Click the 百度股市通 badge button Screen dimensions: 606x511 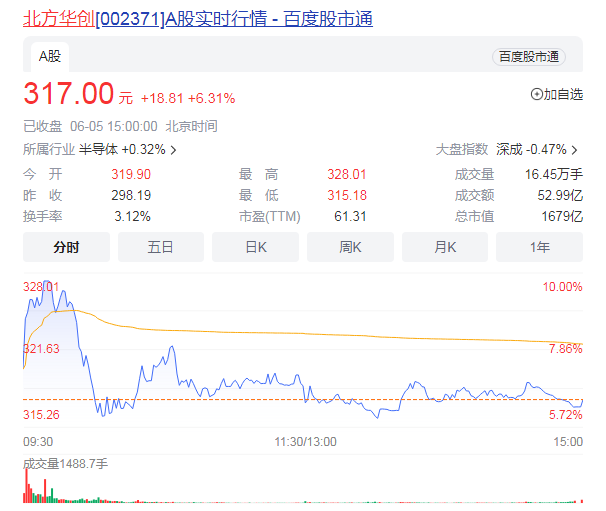pyautogui.click(x=527, y=57)
